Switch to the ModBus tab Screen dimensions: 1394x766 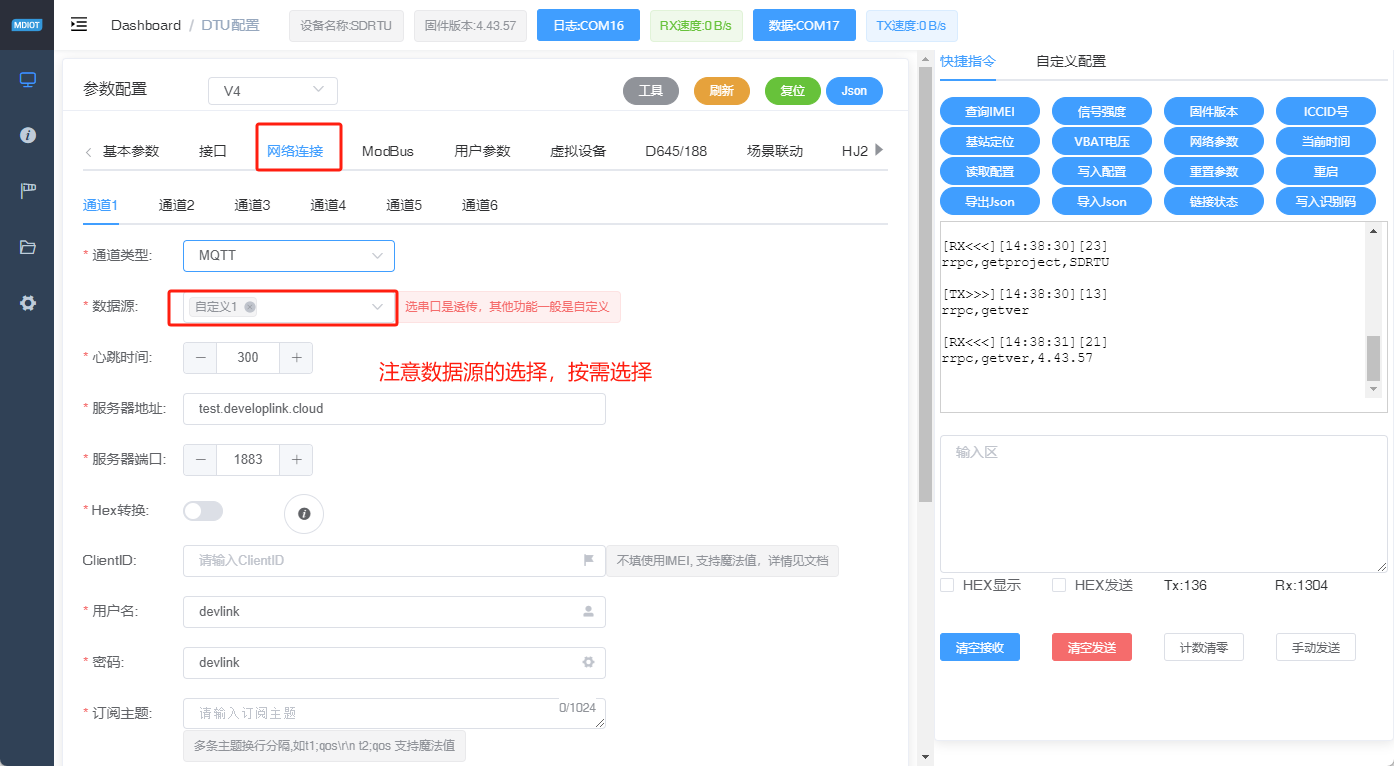tap(388, 151)
